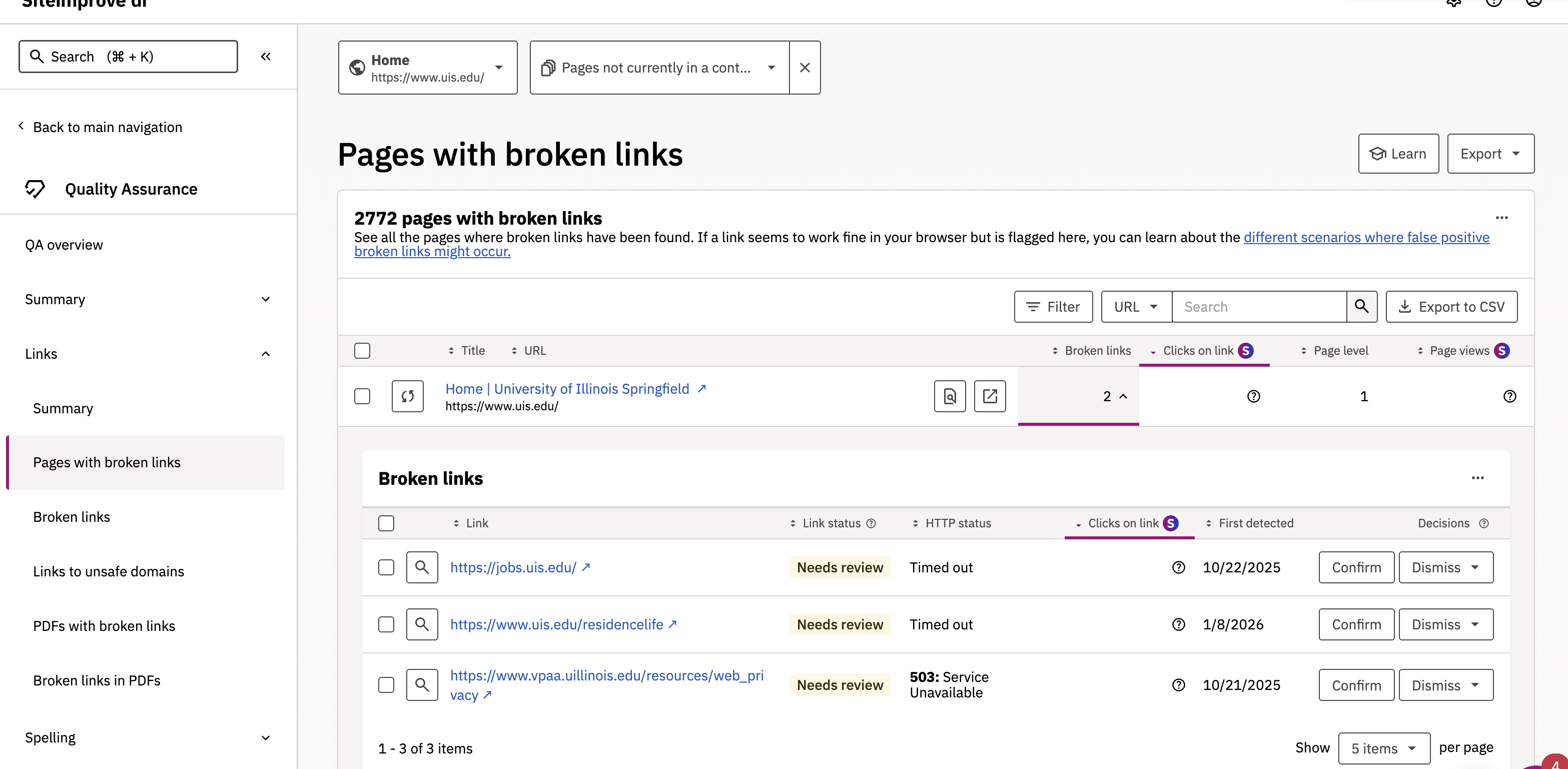The width and height of the screenshot is (1568, 769).
Task: Click help icon in Home row Clicks on link
Action: (x=1253, y=396)
